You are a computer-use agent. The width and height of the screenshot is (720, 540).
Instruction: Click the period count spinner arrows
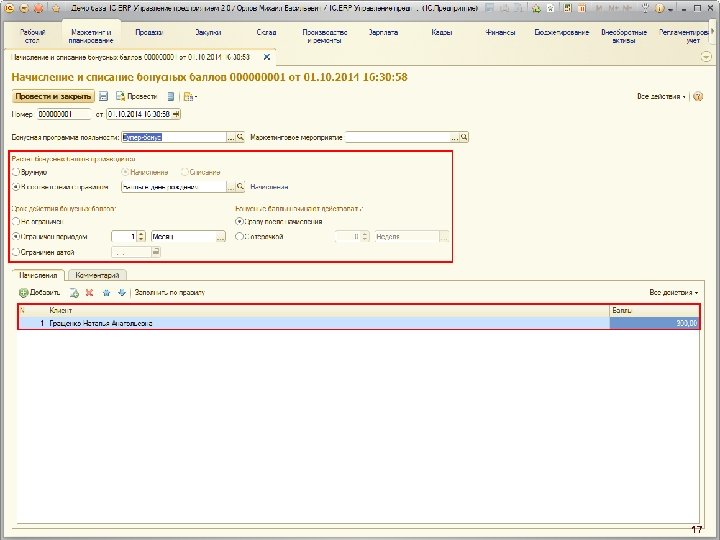(x=141, y=236)
